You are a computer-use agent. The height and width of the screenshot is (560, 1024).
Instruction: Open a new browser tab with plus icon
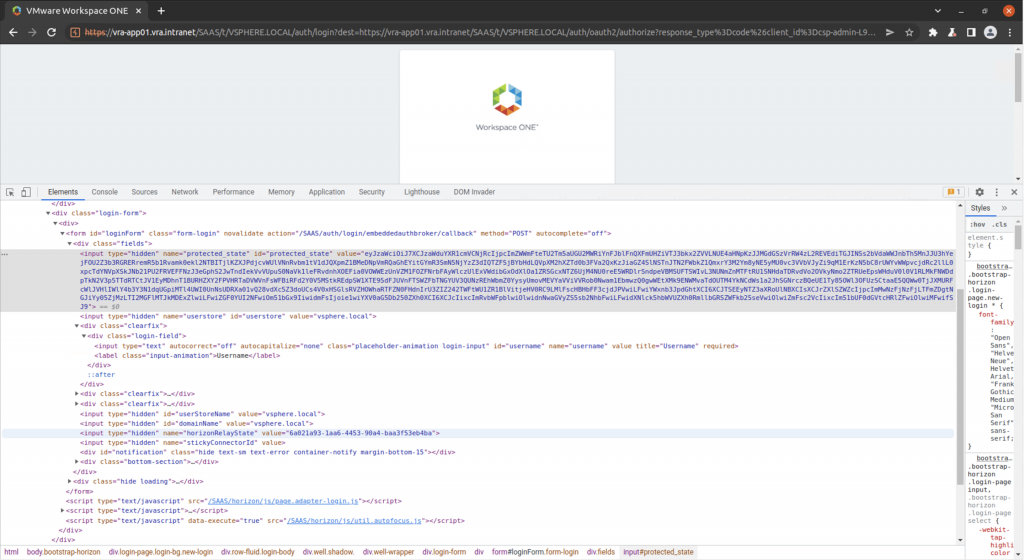click(x=161, y=10)
